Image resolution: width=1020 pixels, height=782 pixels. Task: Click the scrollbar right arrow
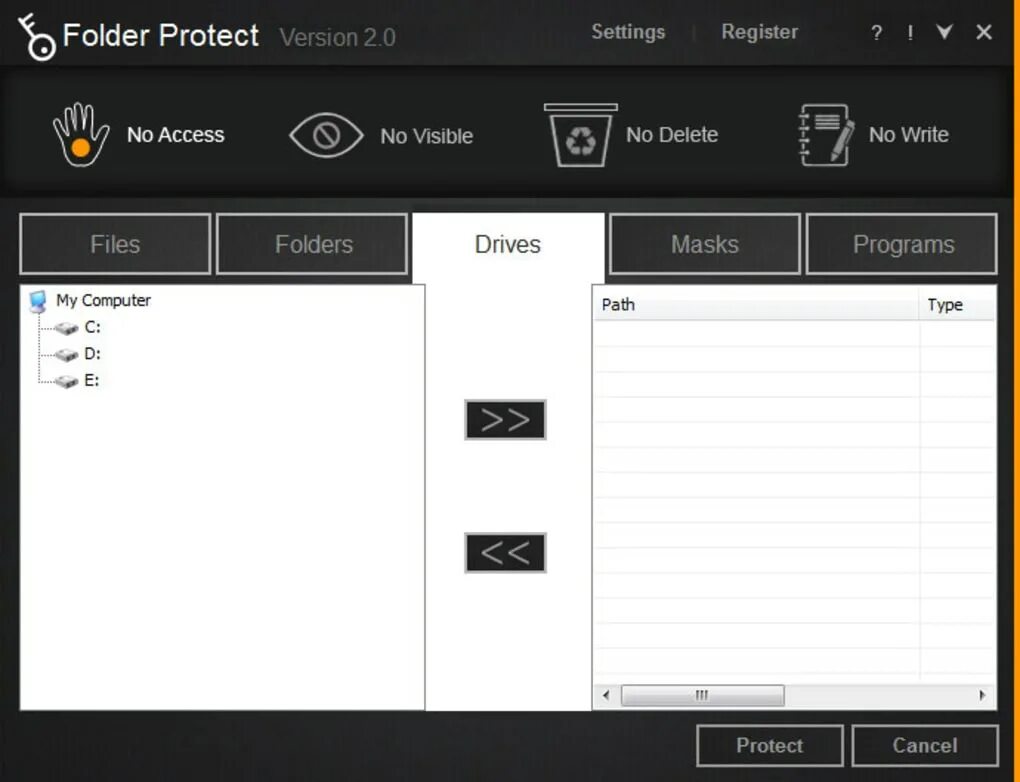tap(982, 695)
